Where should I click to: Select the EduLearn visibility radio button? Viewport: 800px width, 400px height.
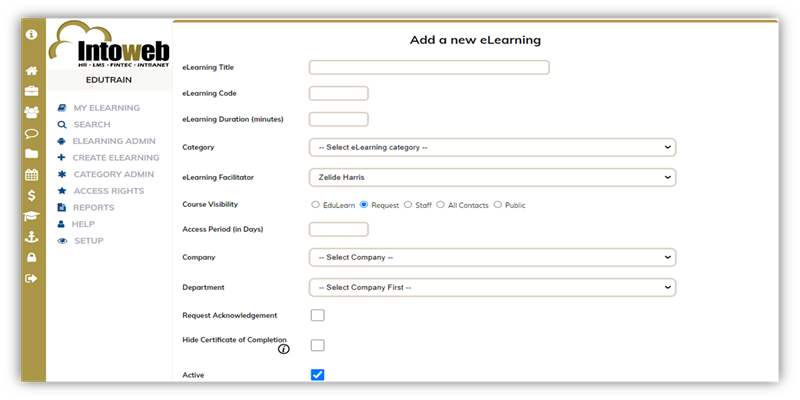[x=316, y=205]
